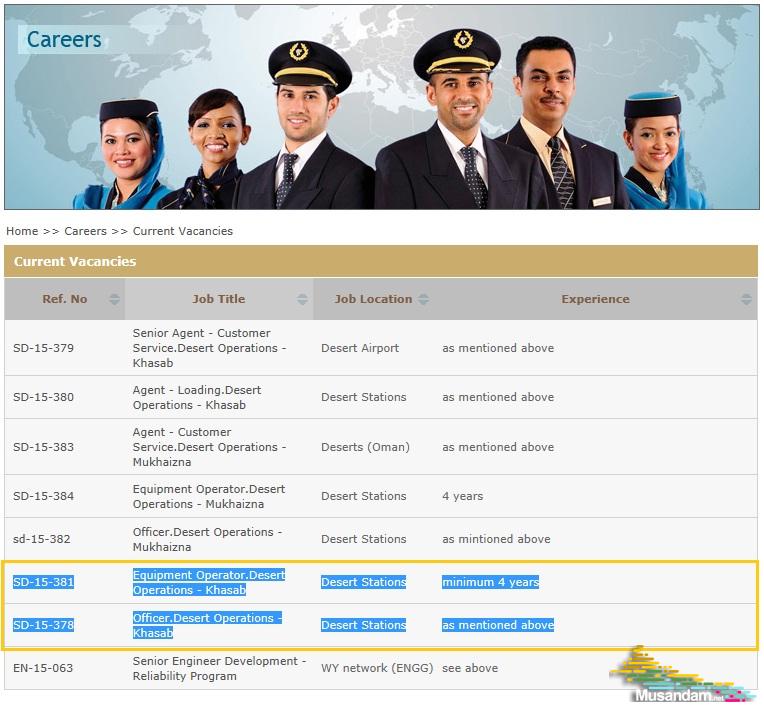This screenshot has height=707, width=764.
Task: Click the Deserts (Oman) location cell
Action: pyautogui.click(x=365, y=447)
